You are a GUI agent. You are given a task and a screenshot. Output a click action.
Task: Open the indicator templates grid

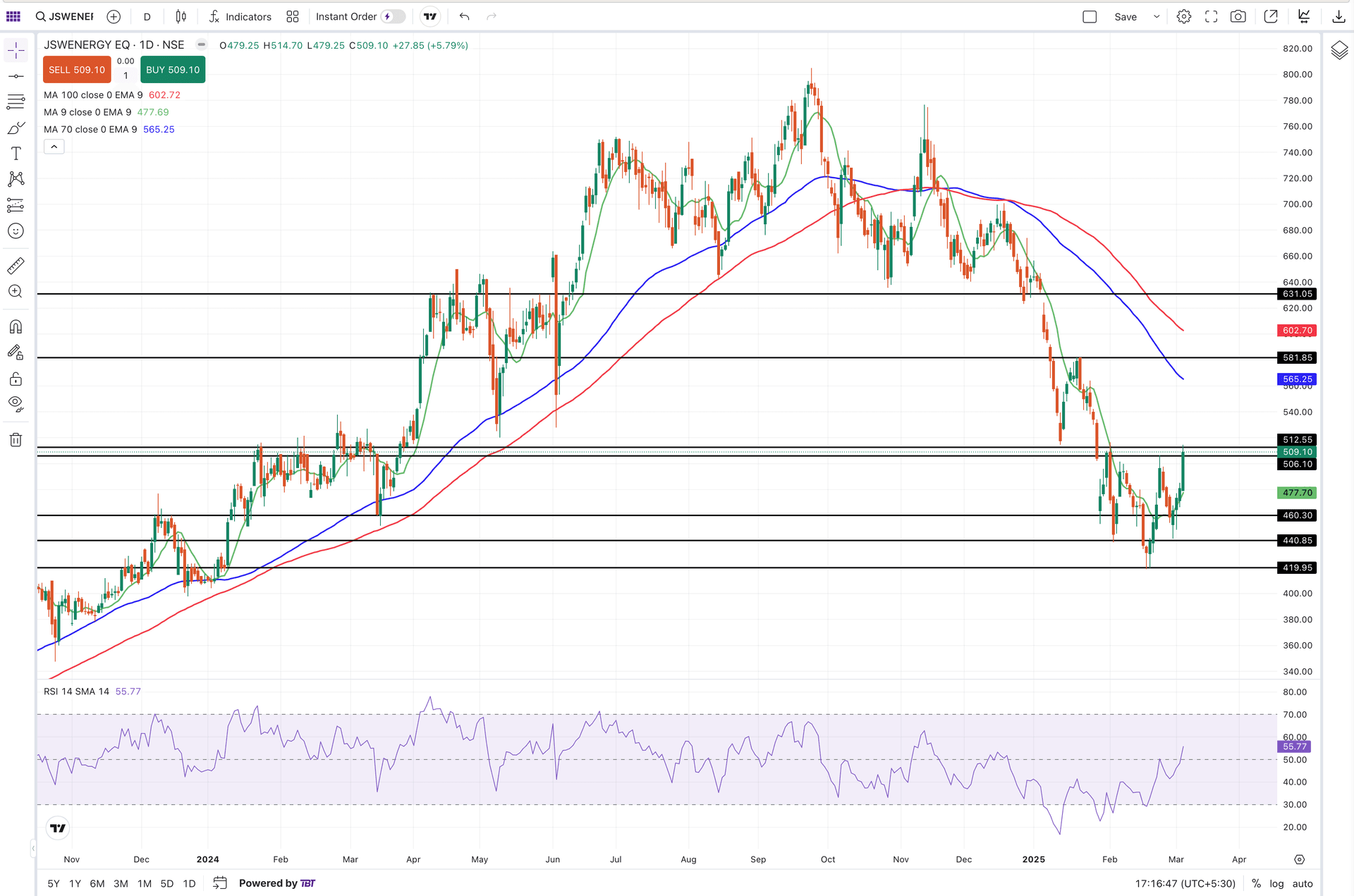[x=293, y=16]
